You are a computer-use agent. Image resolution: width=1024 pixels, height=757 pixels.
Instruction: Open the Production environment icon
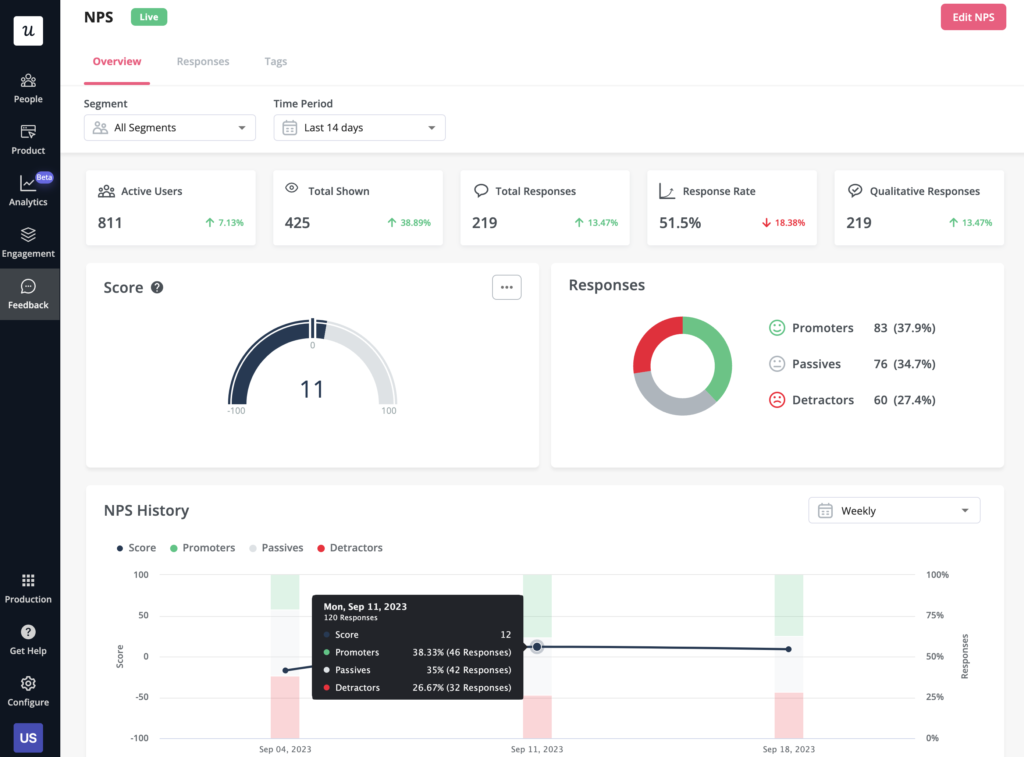point(28,587)
